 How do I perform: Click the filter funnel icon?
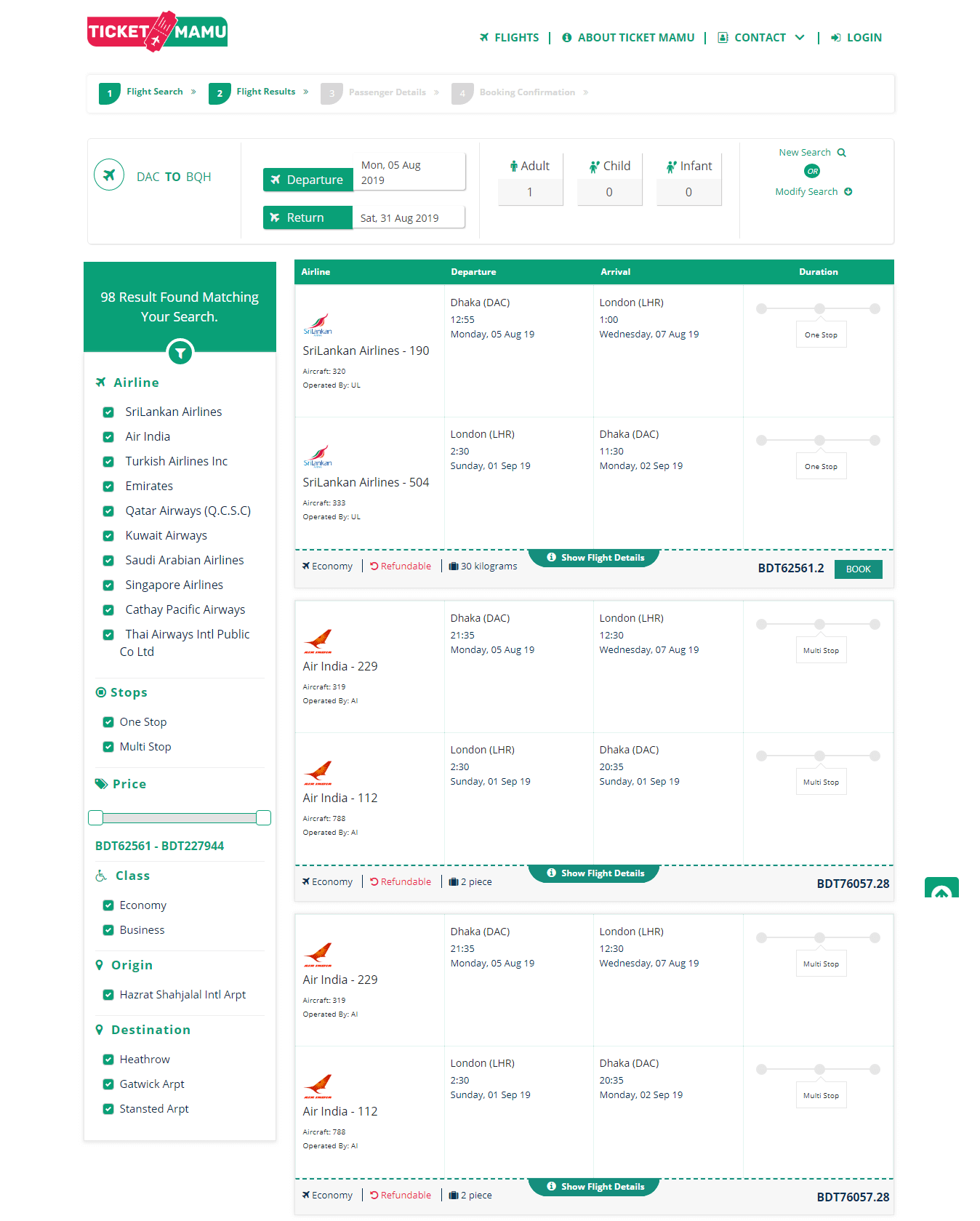coord(180,353)
